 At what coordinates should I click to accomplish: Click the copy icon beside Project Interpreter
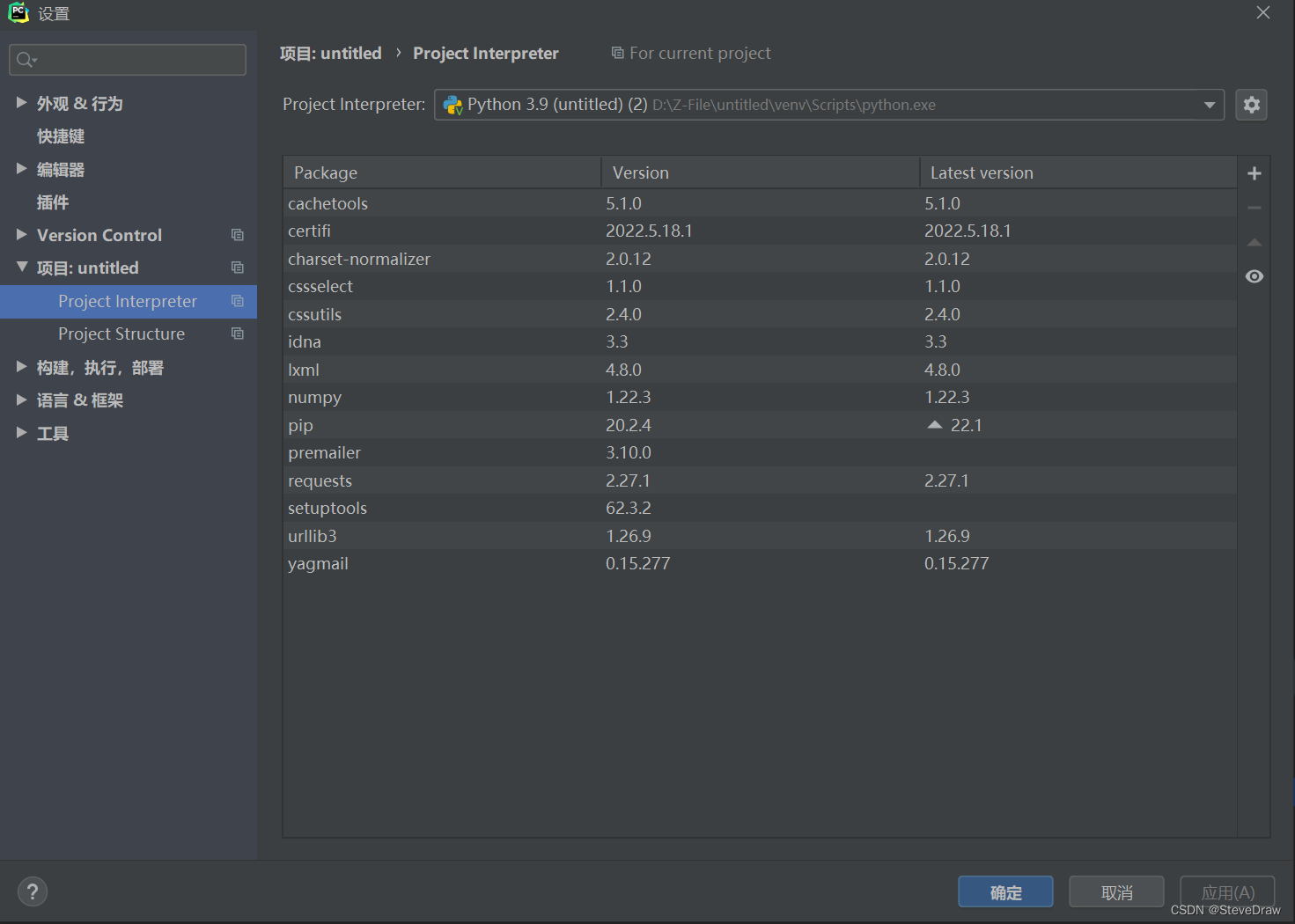coord(238,301)
